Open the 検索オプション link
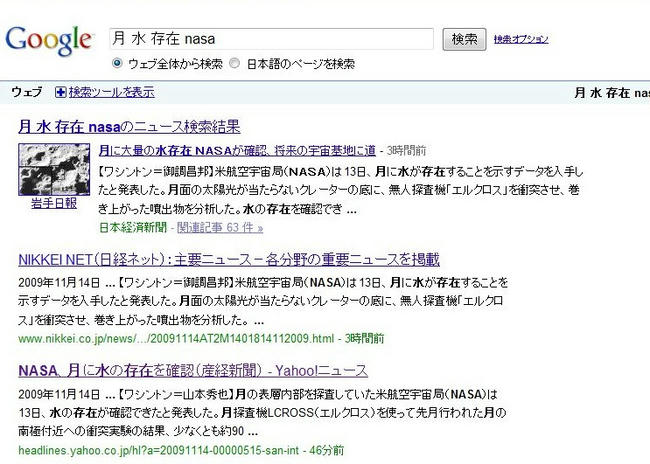Viewport: 650px width, 464px height. coord(521,39)
